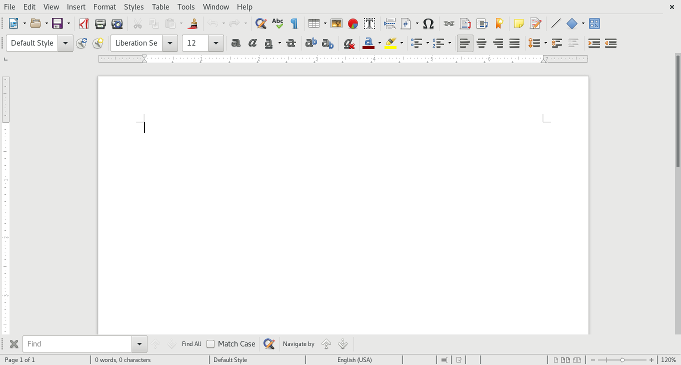Click the Insert Table icon
This screenshot has height=365, width=681.
[x=314, y=23]
